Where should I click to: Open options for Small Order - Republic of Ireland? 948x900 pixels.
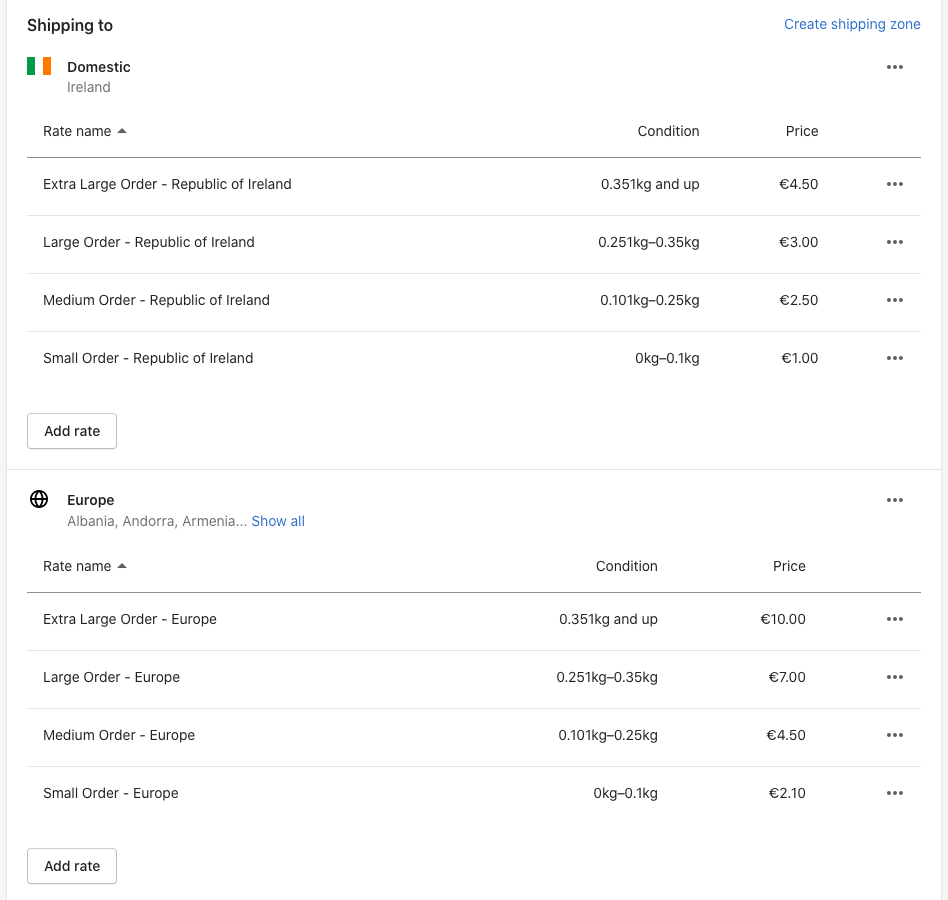(895, 358)
